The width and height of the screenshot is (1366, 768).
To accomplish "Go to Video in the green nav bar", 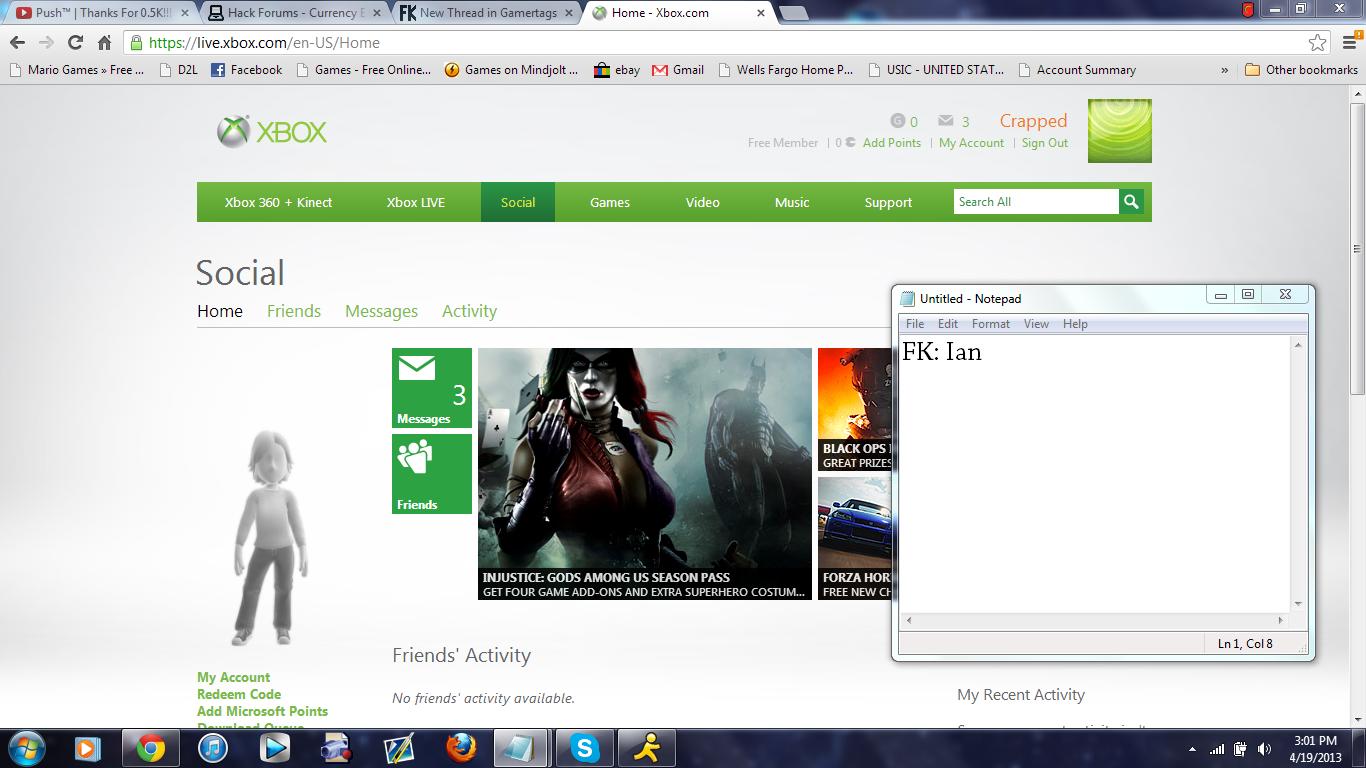I will pos(703,202).
